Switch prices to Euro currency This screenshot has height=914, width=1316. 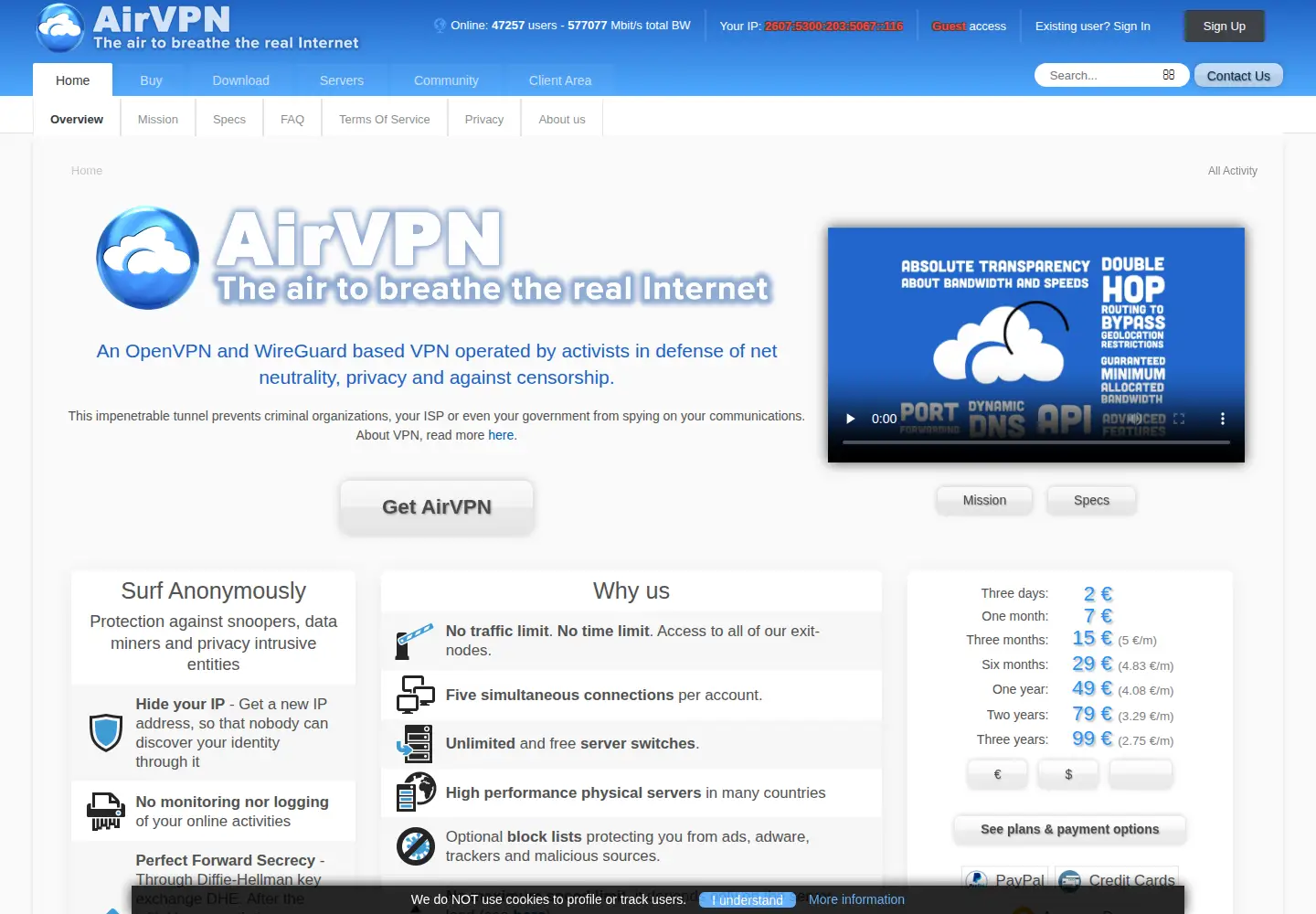997,774
